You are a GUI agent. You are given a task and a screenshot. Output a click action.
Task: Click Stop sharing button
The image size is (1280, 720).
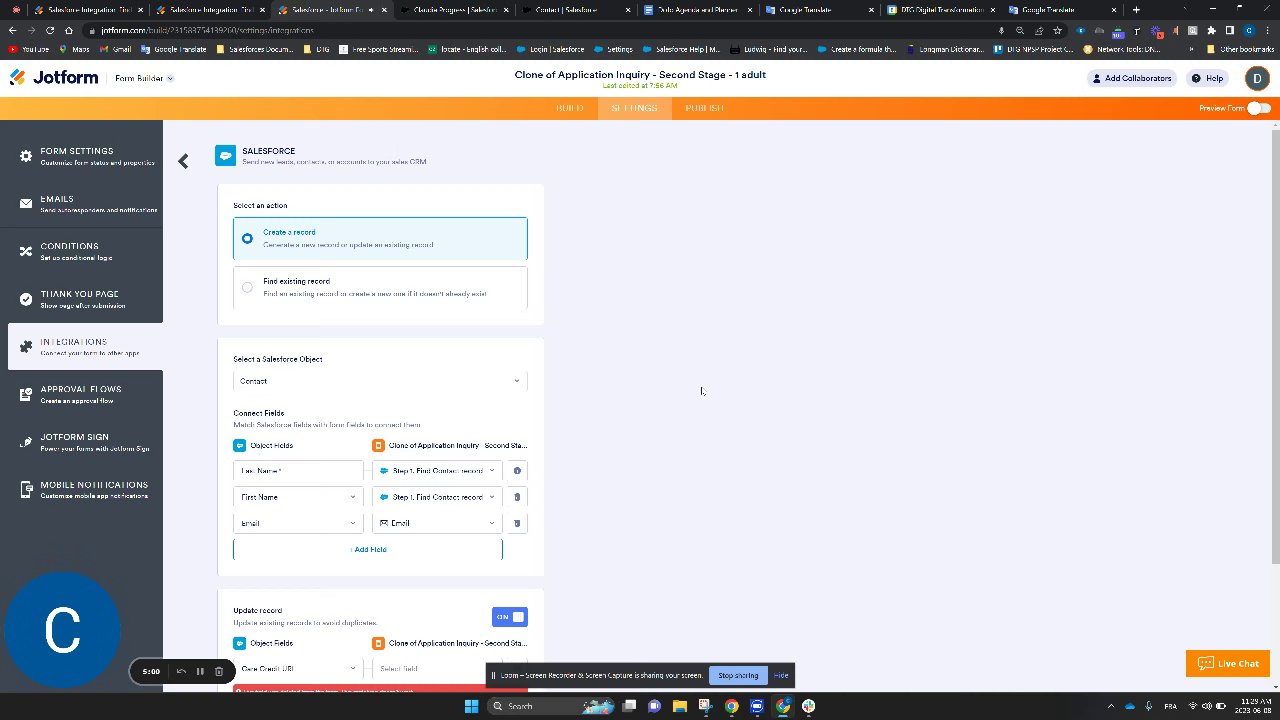coord(738,675)
